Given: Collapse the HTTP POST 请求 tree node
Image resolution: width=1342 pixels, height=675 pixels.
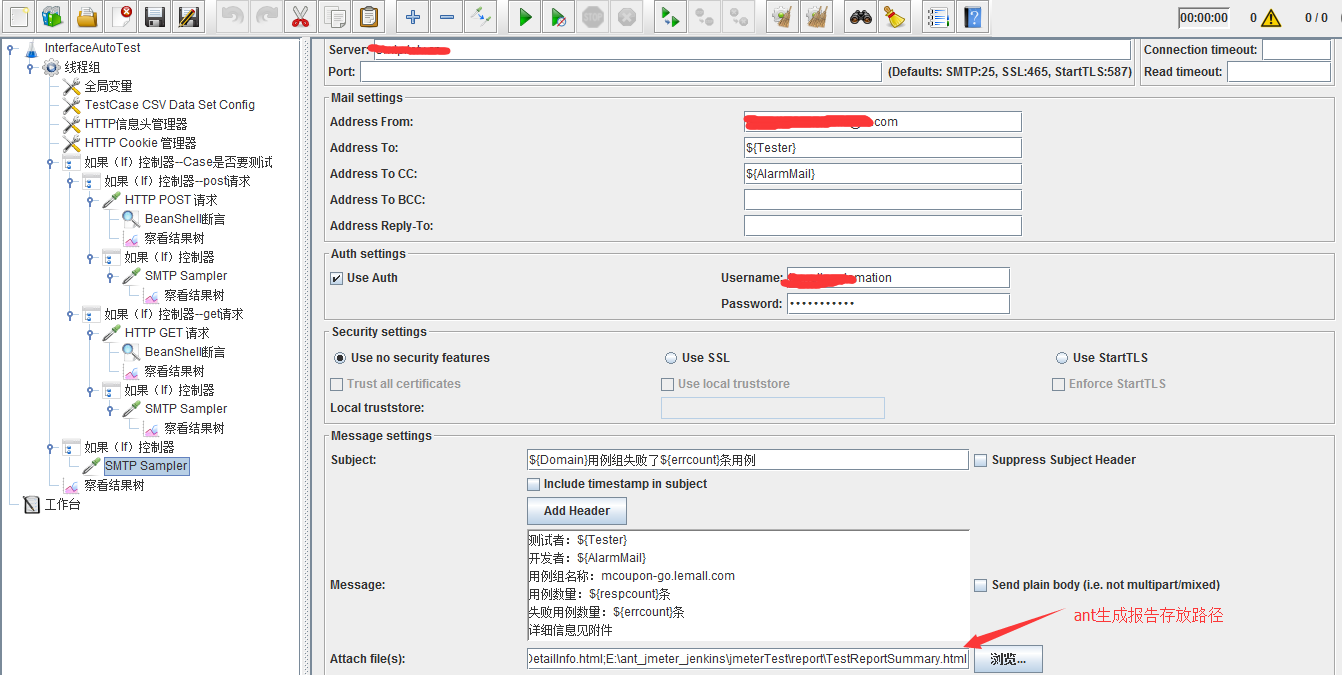Looking at the screenshot, I should [90, 200].
